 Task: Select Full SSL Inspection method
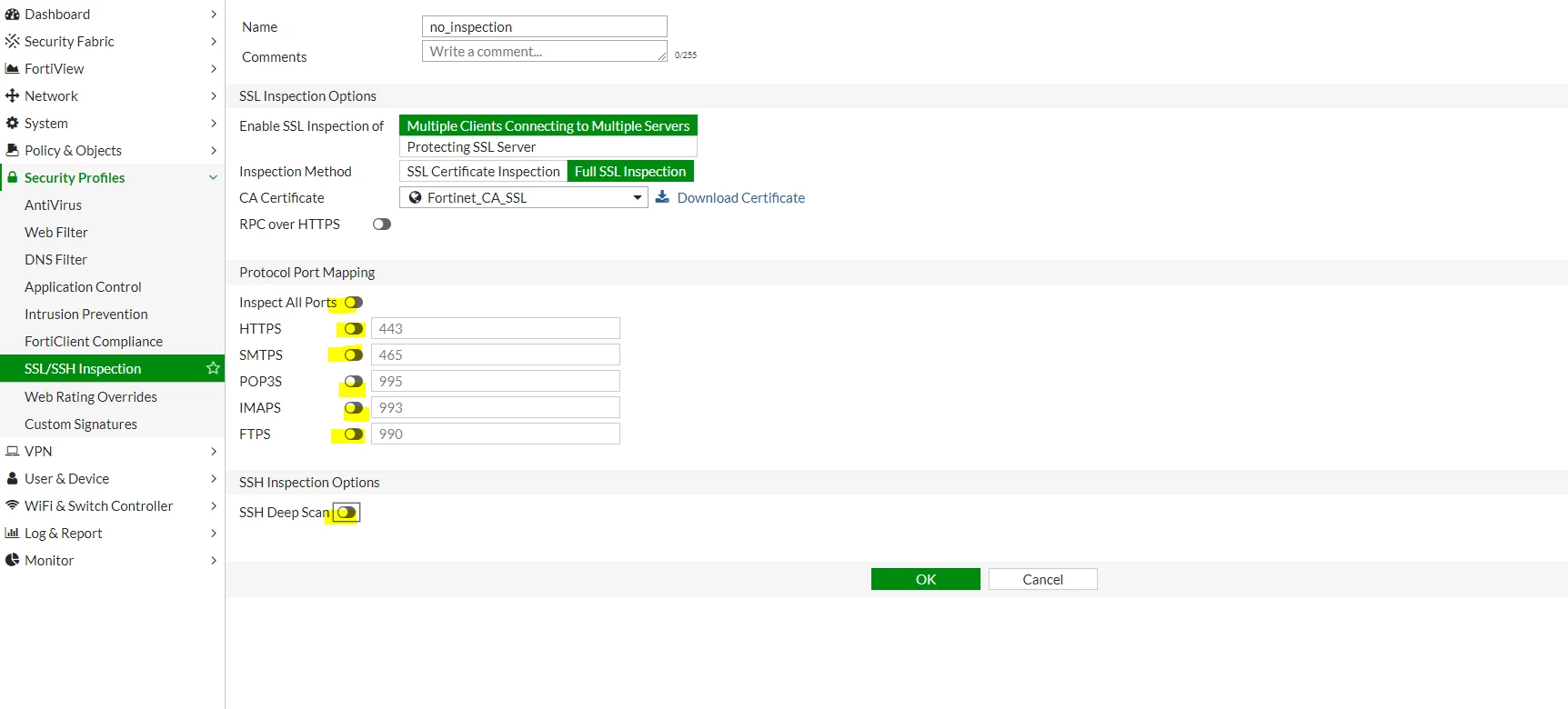point(630,171)
